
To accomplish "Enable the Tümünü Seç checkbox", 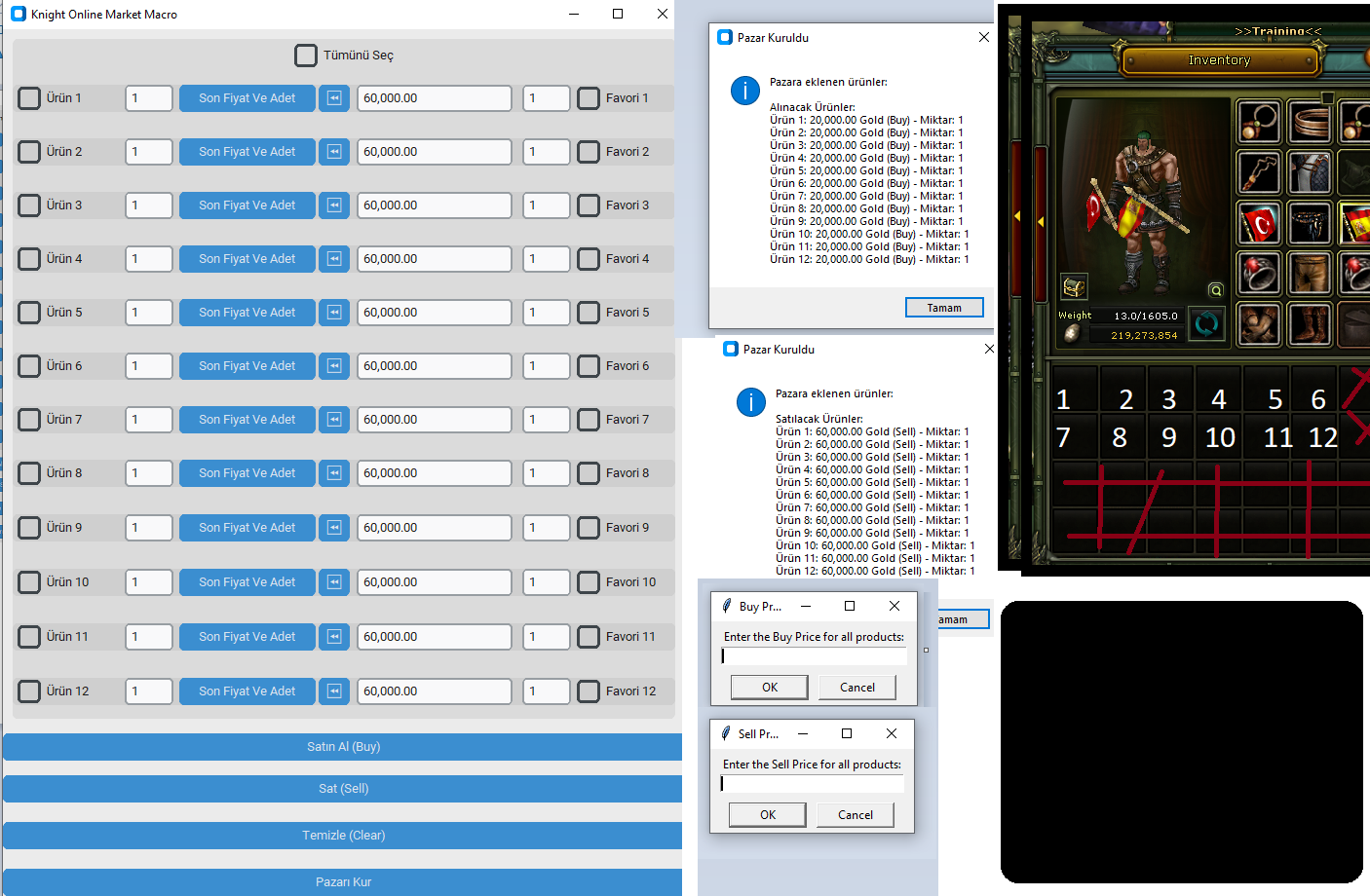I will click(x=306, y=56).
